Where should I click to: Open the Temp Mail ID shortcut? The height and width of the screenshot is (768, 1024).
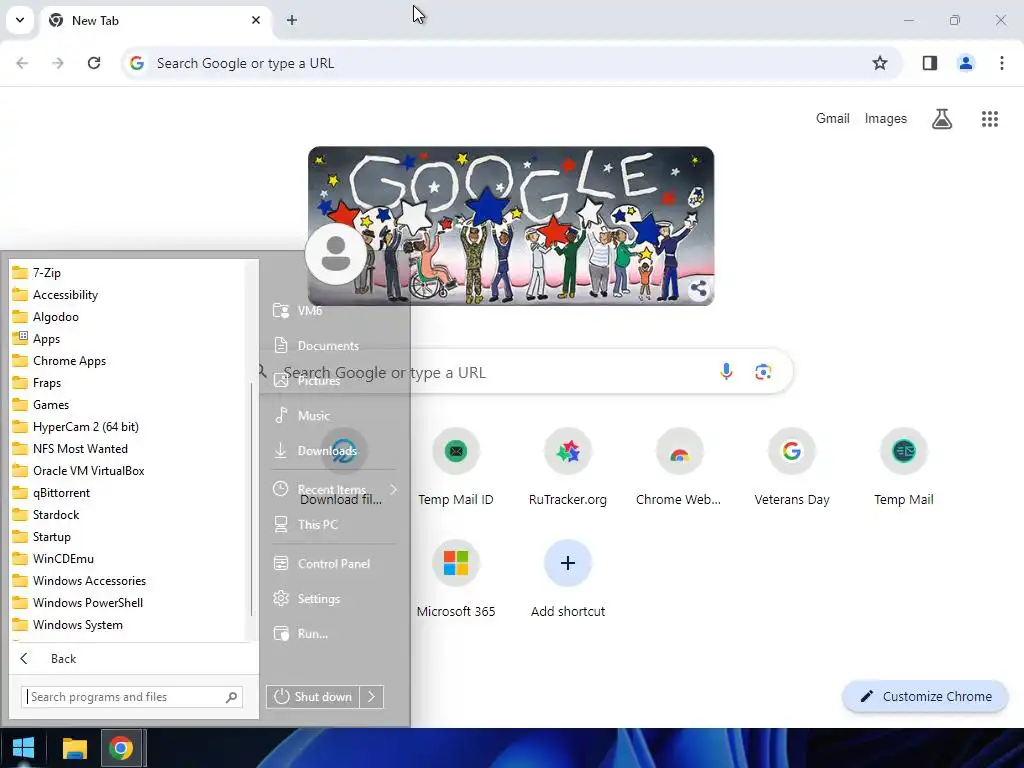[455, 467]
